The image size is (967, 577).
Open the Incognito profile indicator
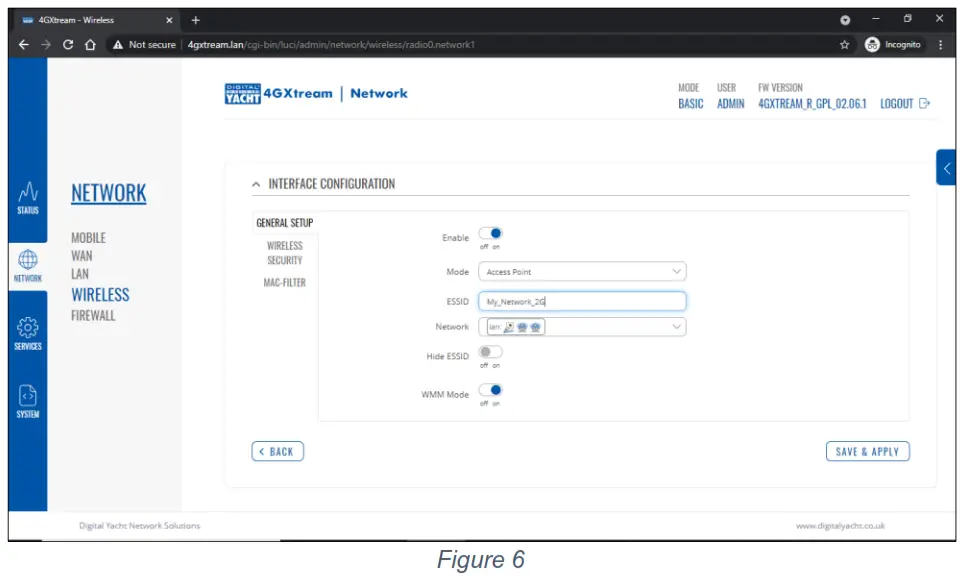pos(893,44)
